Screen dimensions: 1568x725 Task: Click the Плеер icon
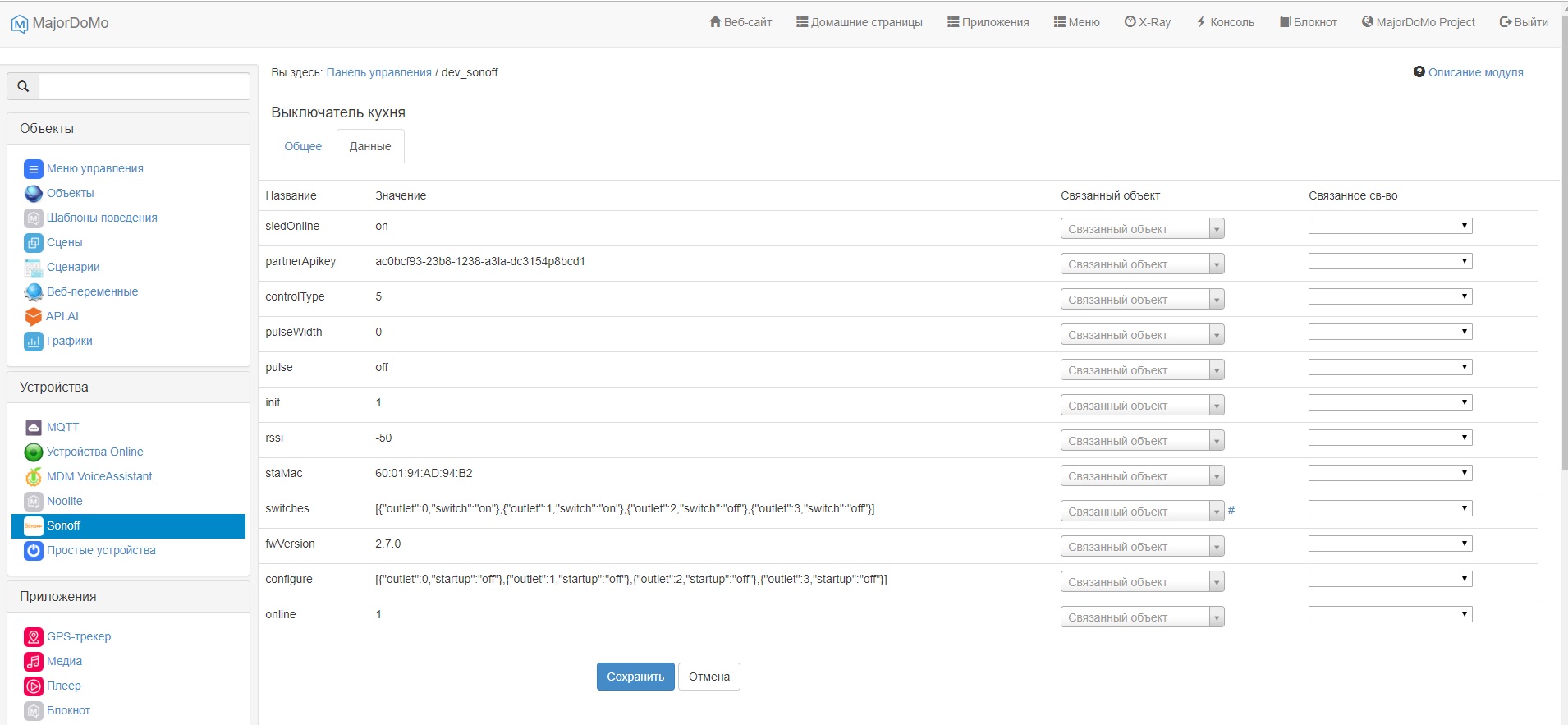33,686
